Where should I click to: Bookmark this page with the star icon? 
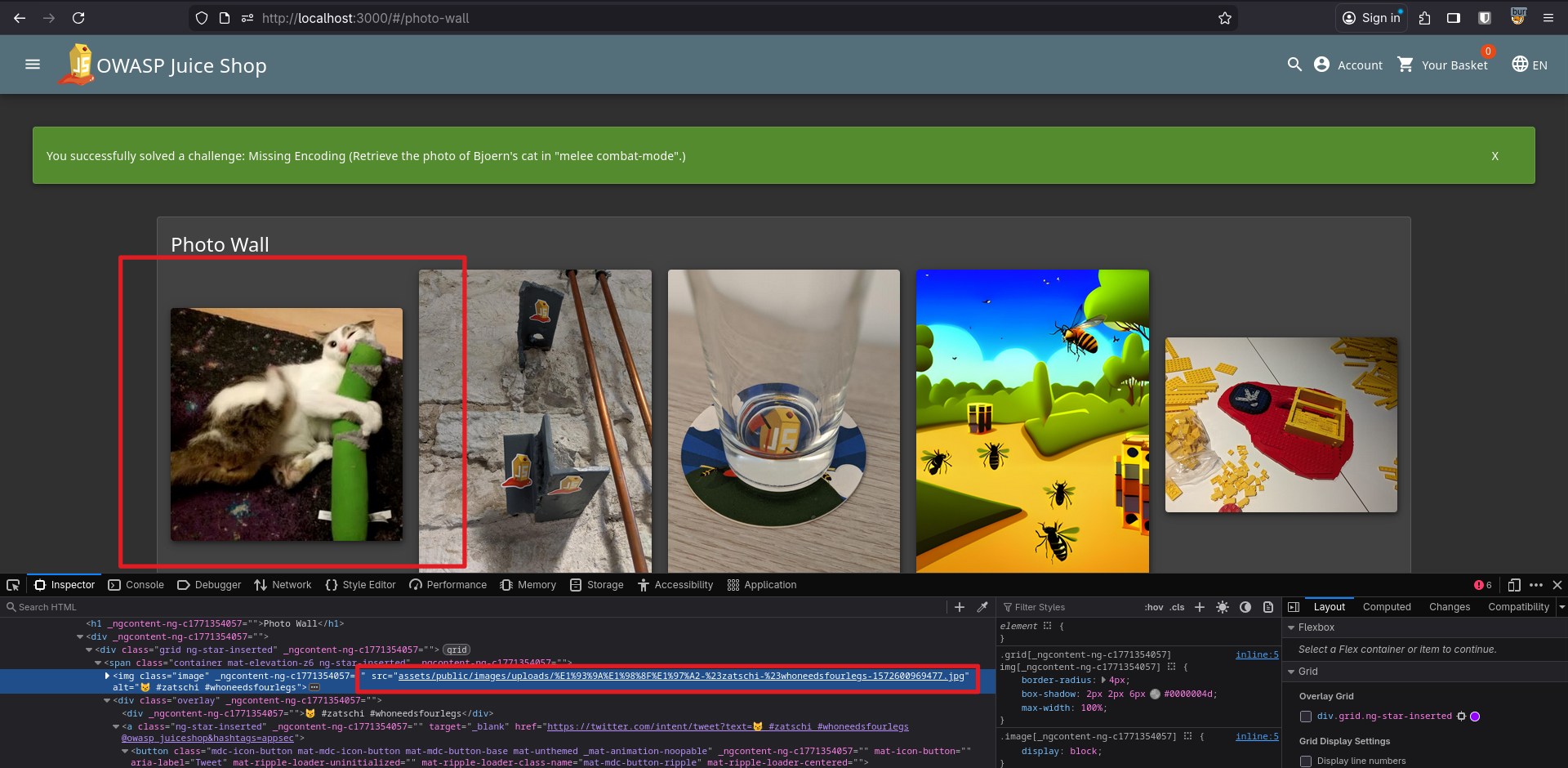[1224, 18]
